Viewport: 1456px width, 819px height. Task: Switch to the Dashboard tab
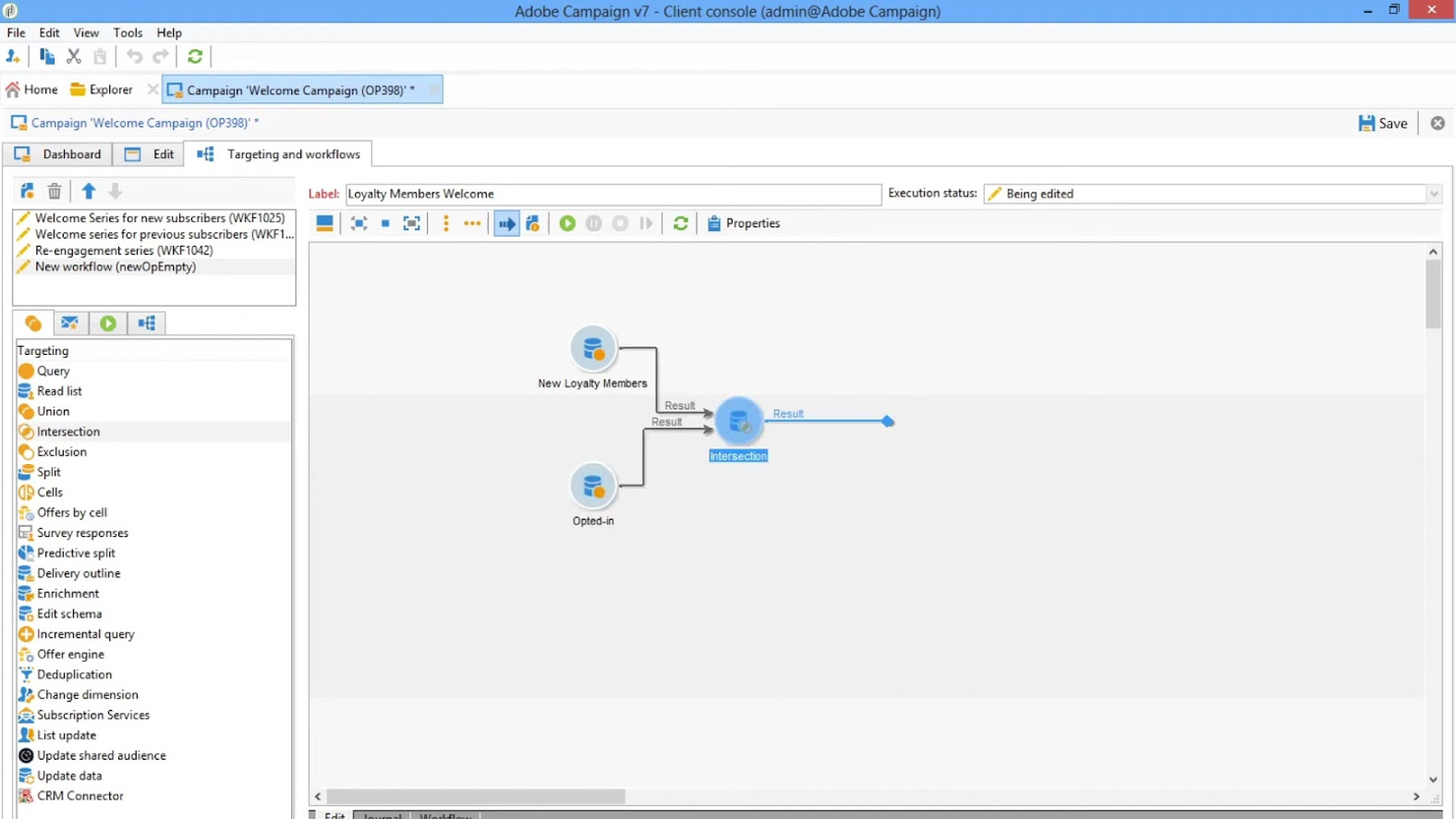point(57,154)
